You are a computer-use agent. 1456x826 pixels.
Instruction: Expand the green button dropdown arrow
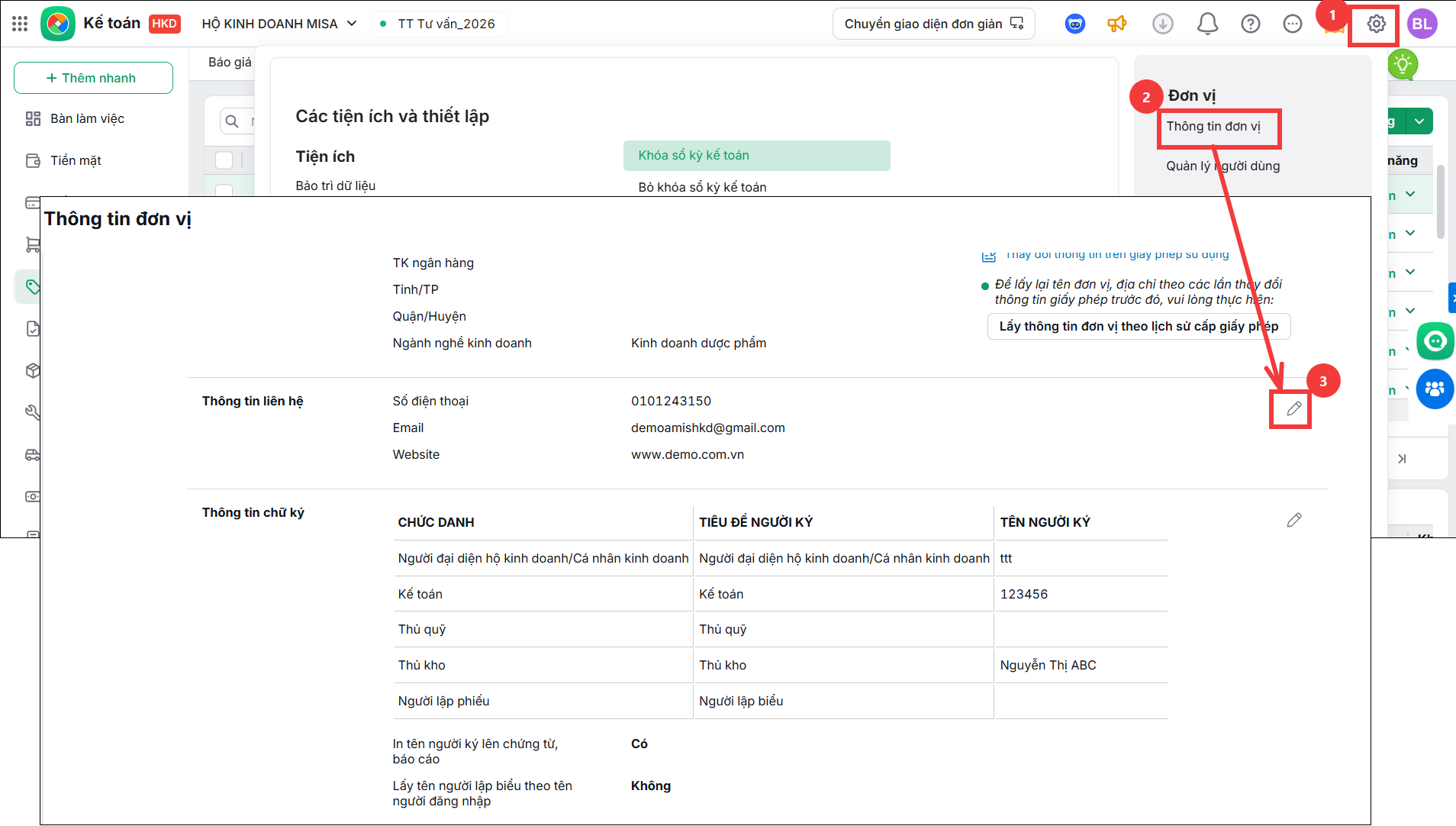1419,121
